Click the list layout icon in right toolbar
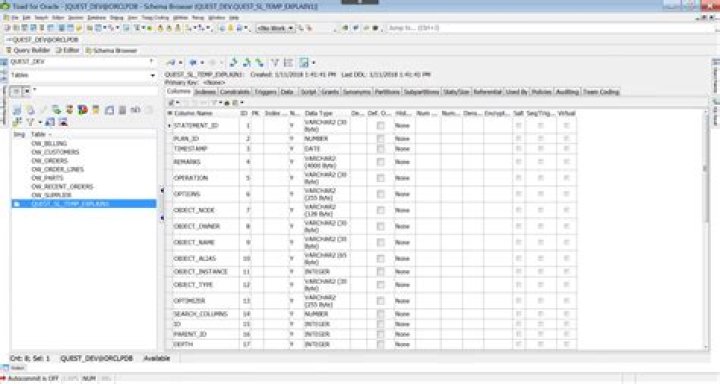 click(288, 62)
